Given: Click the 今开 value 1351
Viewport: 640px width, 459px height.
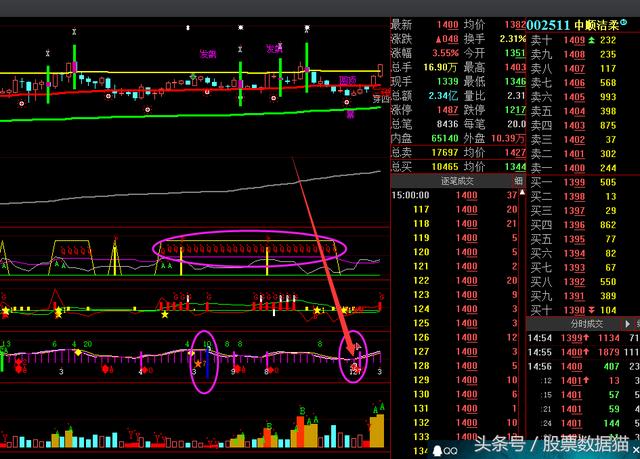Looking at the screenshot, I should coord(515,53).
